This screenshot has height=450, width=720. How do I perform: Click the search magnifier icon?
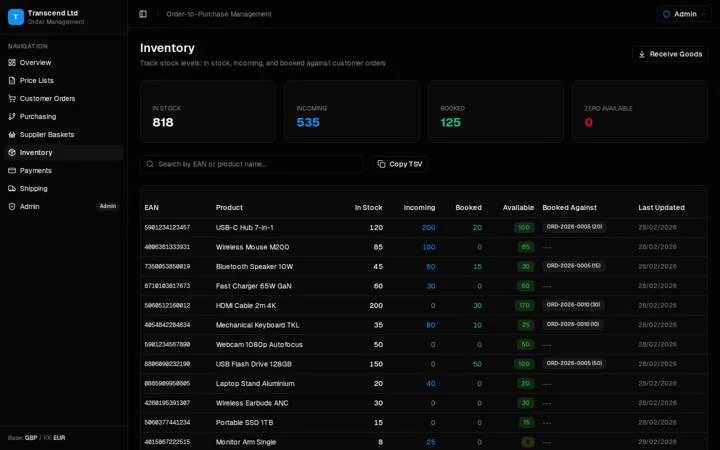click(150, 164)
